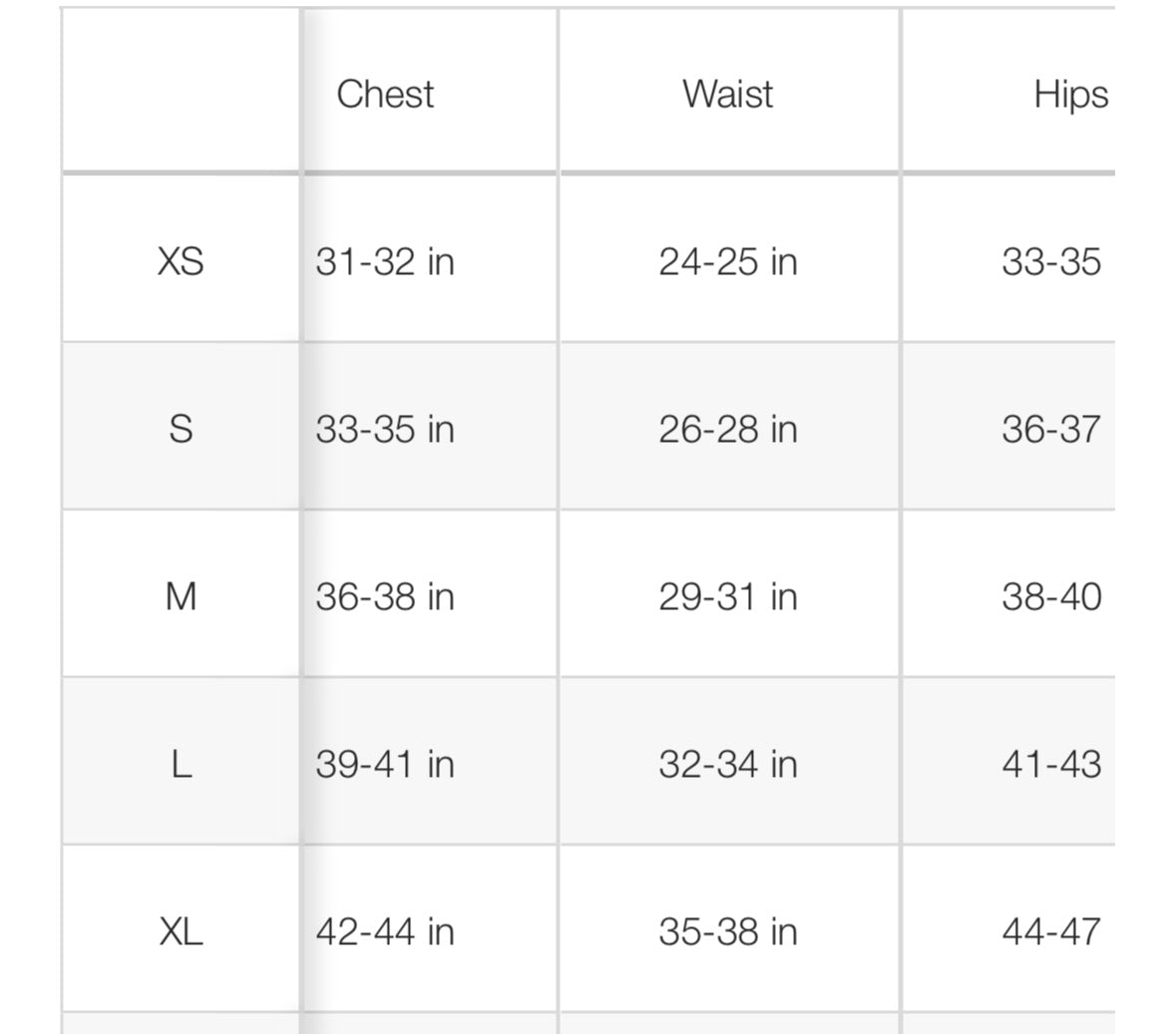Click the 35-38 in waist cell
1176x1034 pixels.
pos(728,931)
